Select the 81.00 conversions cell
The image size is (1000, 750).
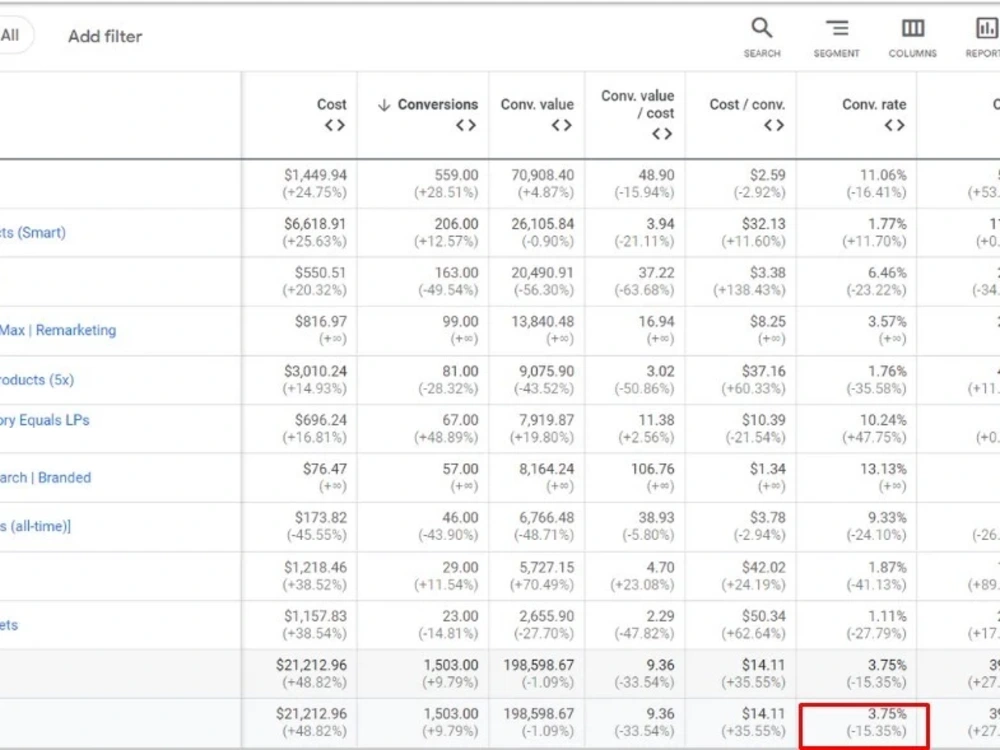[x=423, y=380]
